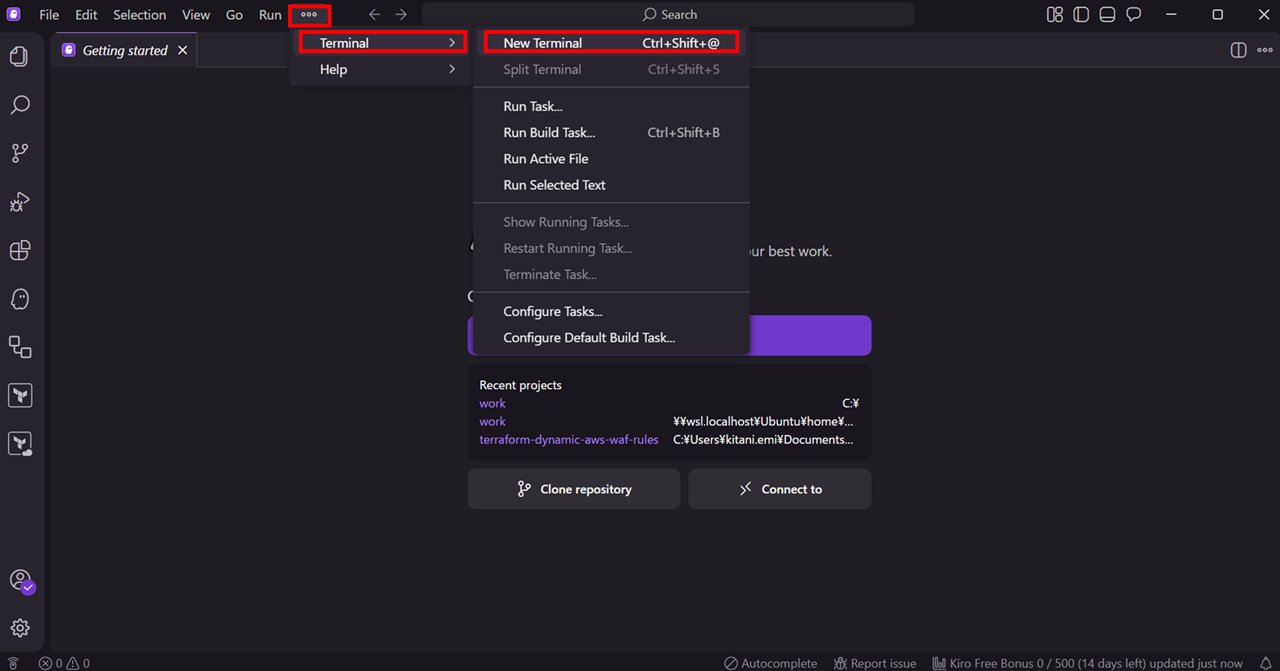Choose Configure Tasks... in the Terminal menu
This screenshot has height=671, width=1280.
pyautogui.click(x=553, y=311)
